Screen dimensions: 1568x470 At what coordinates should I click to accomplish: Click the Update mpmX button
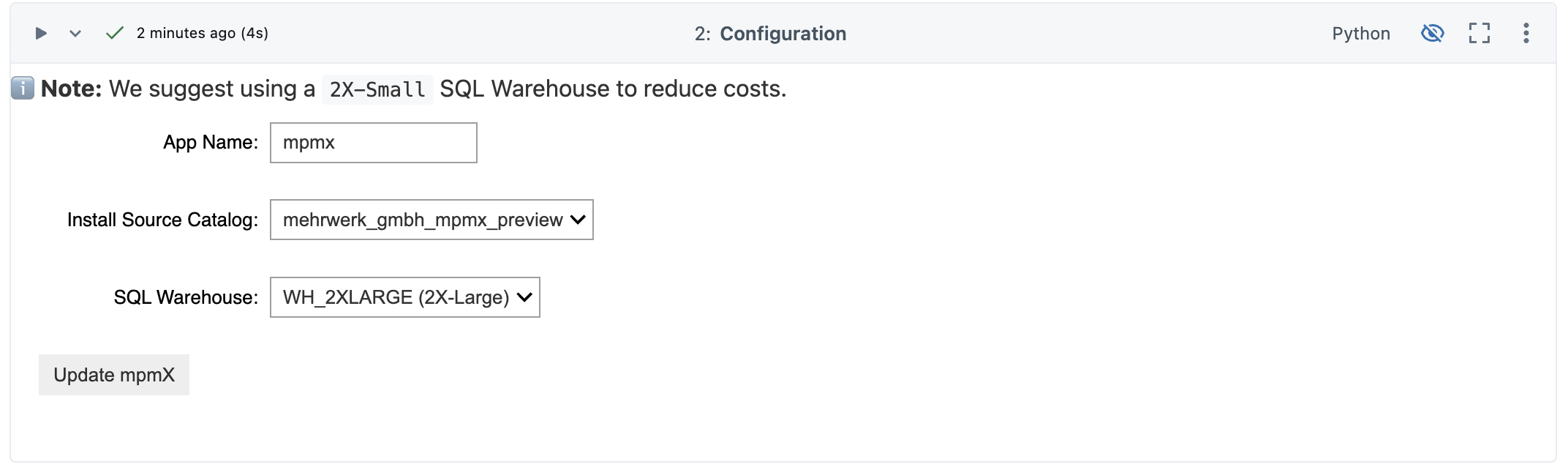point(114,375)
